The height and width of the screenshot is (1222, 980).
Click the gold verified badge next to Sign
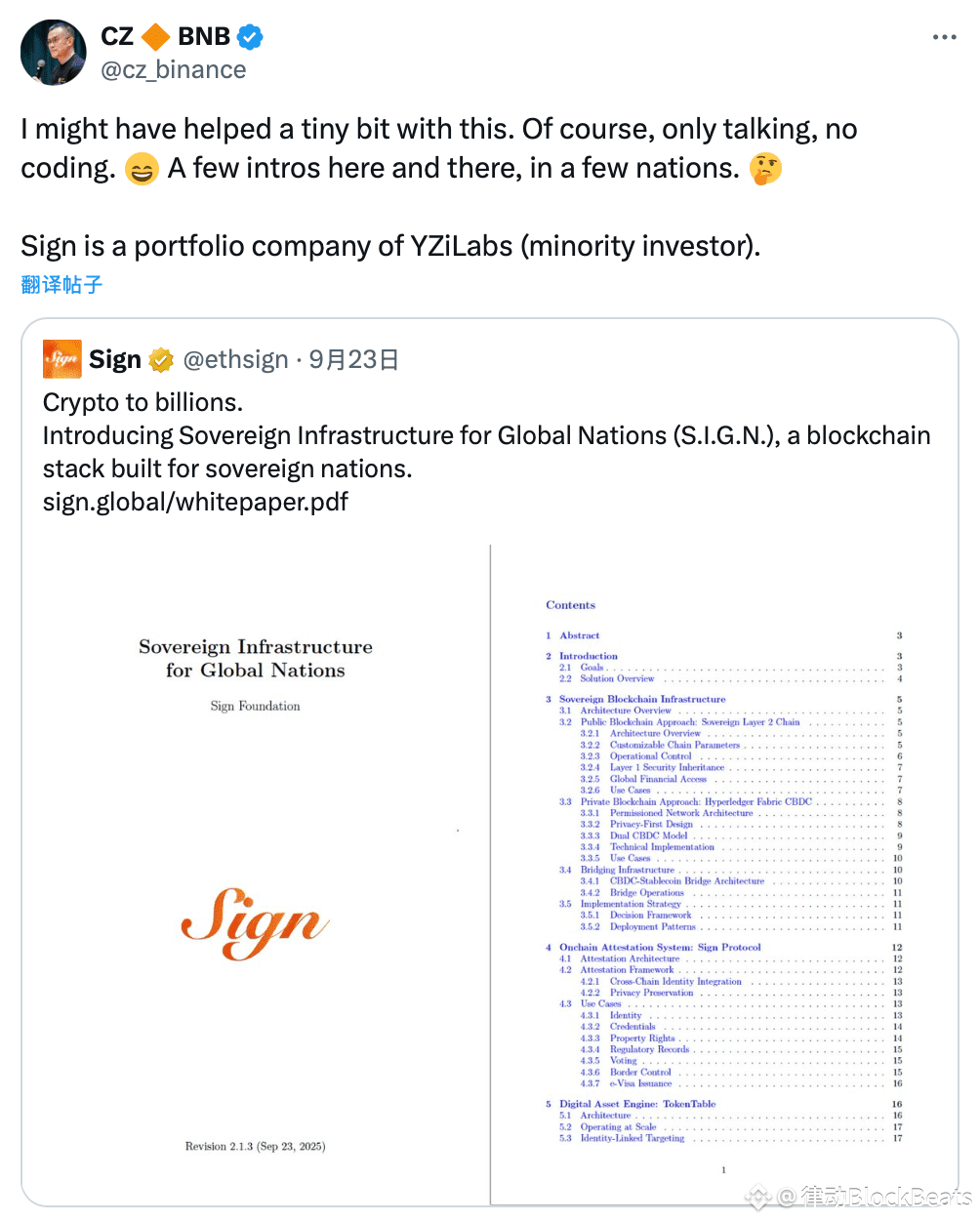(161, 360)
